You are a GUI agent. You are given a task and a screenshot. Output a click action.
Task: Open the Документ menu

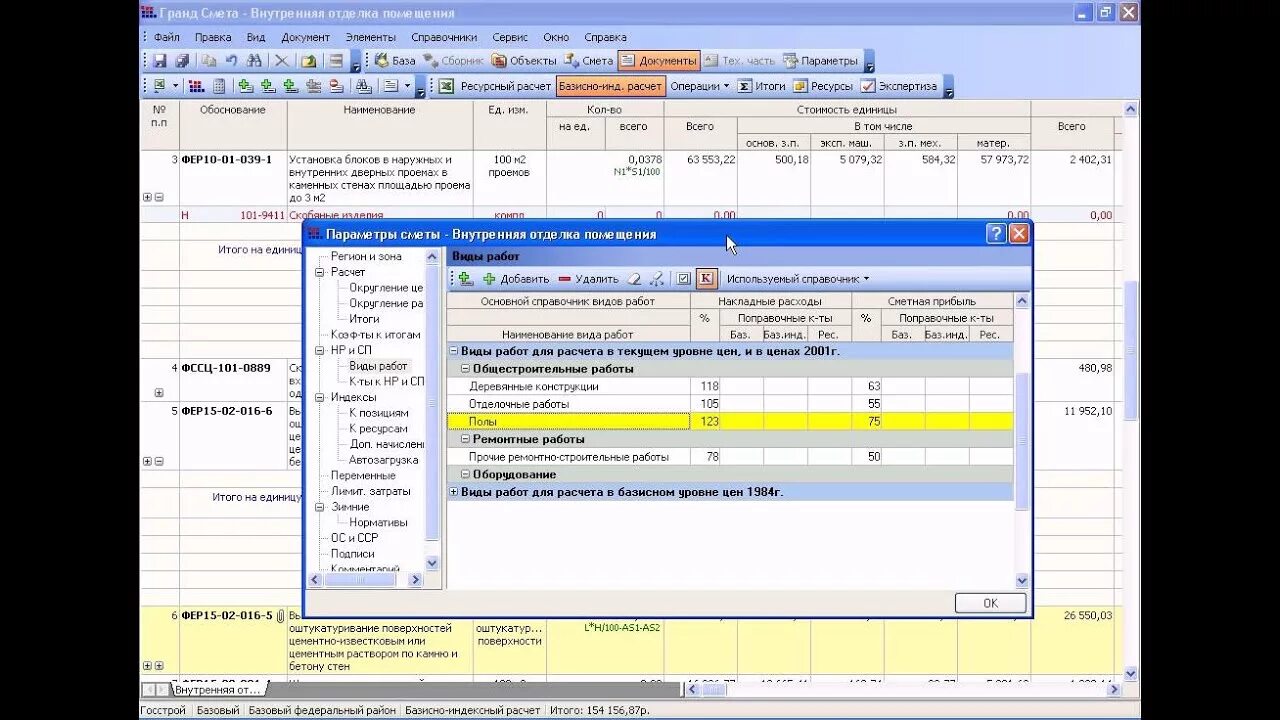coord(305,37)
